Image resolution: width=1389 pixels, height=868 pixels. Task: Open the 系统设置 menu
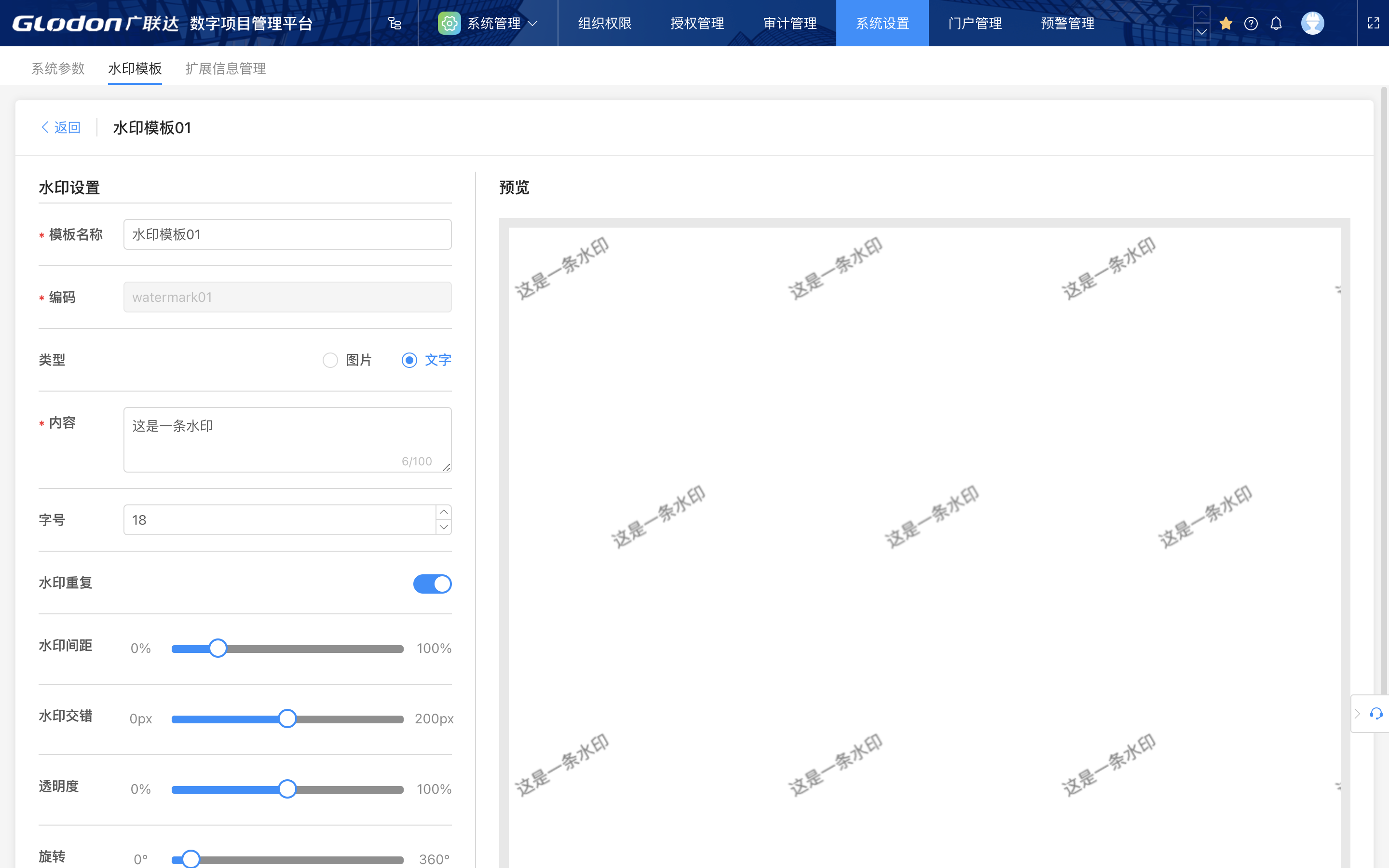coord(882,23)
